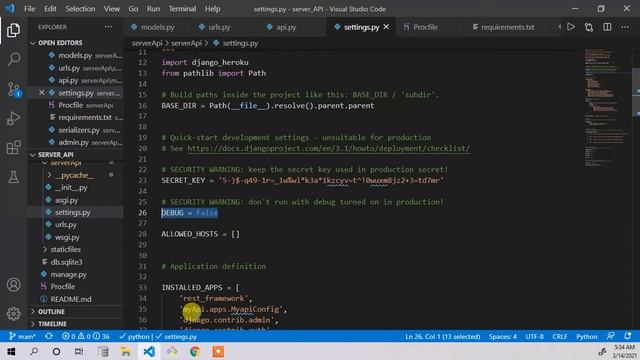Viewport: 640px width, 360px height.
Task: Split the editor to the right
Action: click(607, 27)
